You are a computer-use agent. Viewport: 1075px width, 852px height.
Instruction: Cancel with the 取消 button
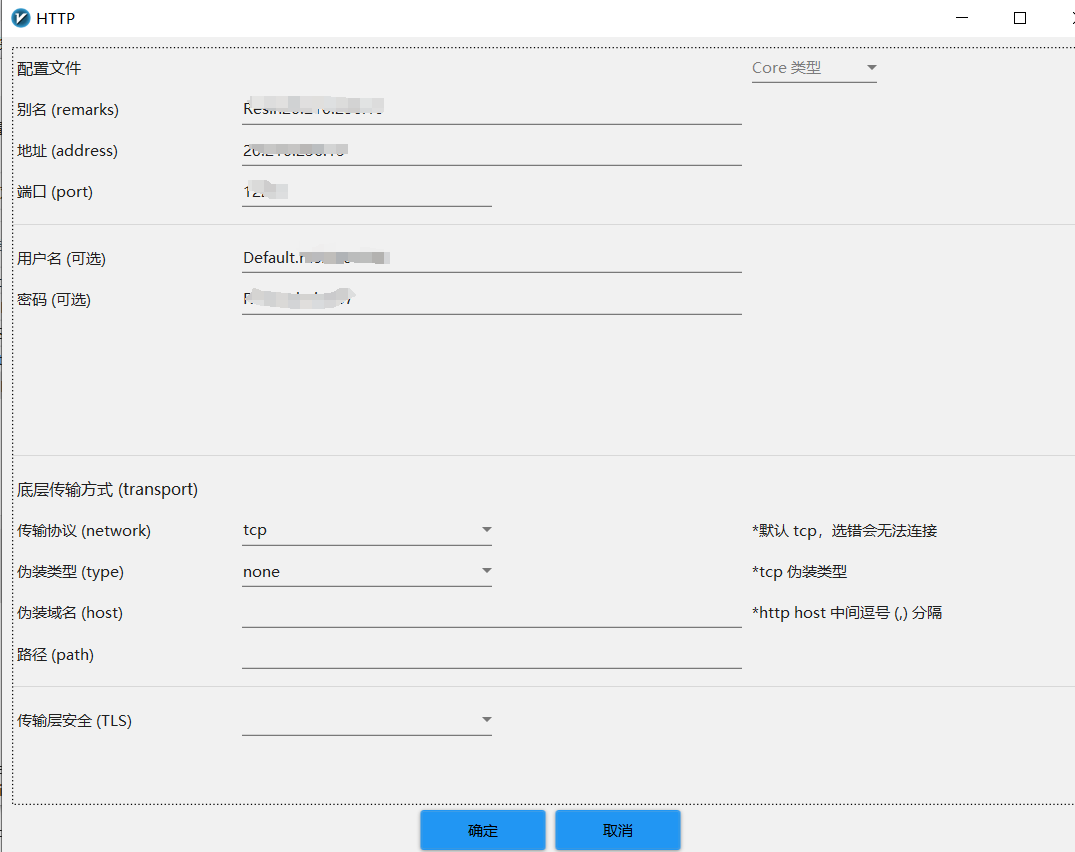(618, 830)
